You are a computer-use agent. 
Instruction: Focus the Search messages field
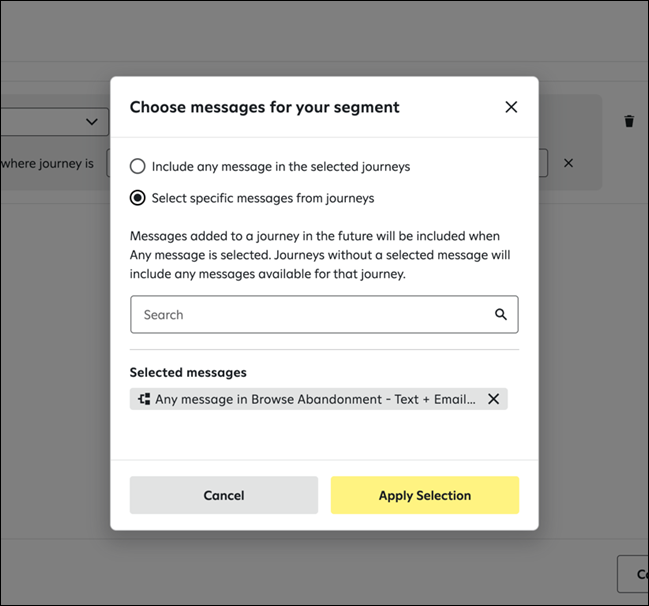coord(324,315)
